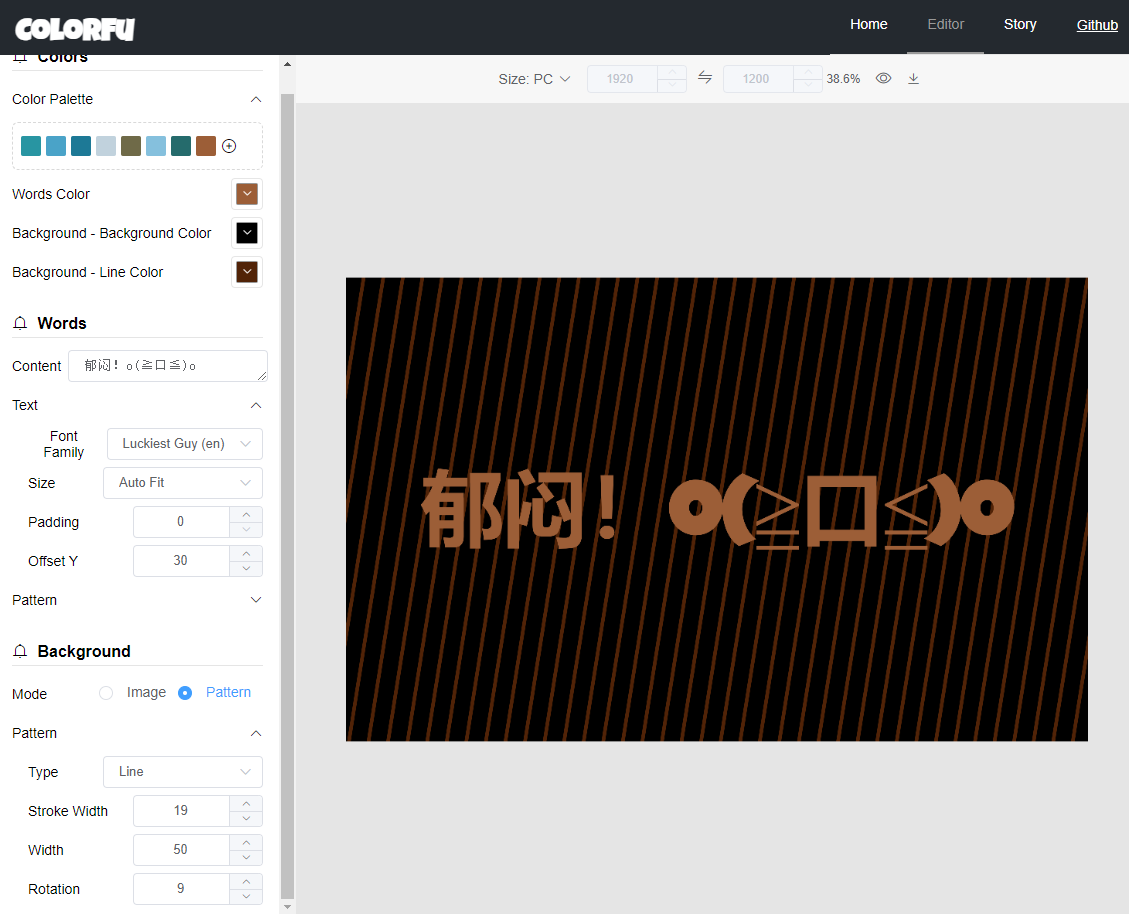Image resolution: width=1129 pixels, height=914 pixels.
Task: Open the Story page
Action: pyautogui.click(x=1020, y=24)
